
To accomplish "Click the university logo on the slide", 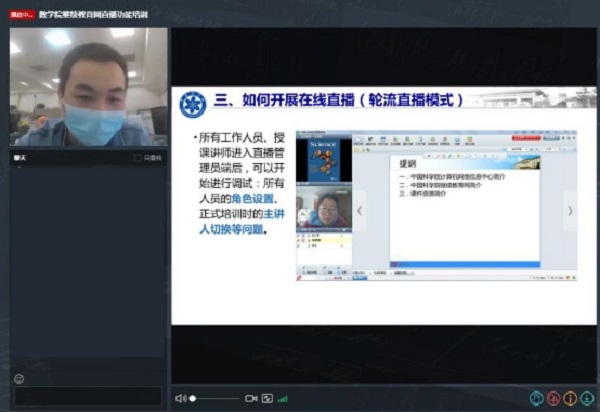I will pos(192,103).
